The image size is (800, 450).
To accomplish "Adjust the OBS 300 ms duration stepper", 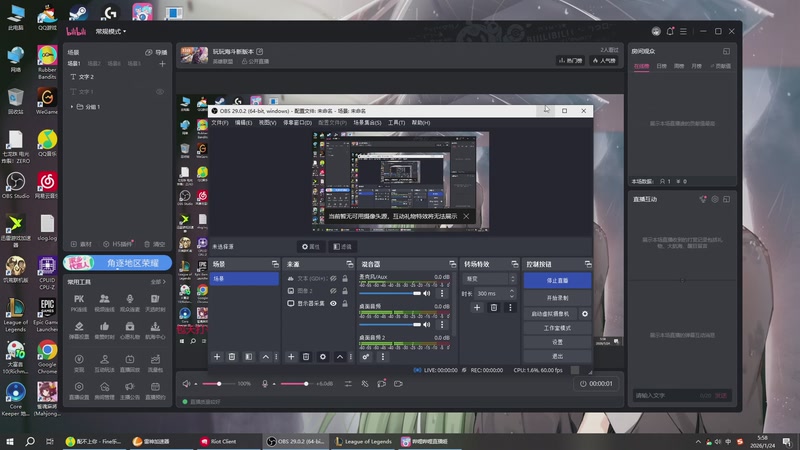I will tap(512, 293).
